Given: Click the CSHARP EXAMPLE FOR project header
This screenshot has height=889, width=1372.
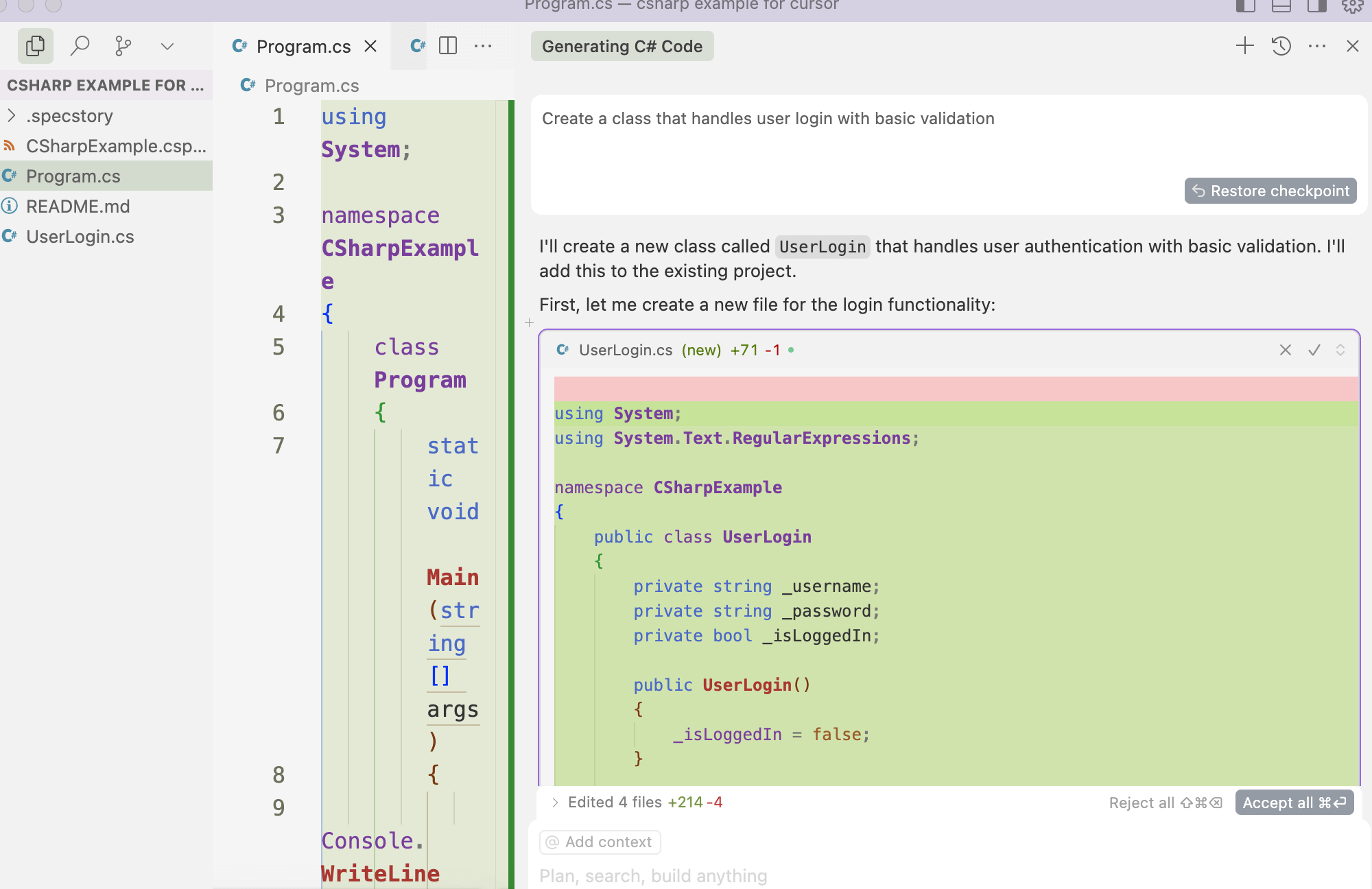Looking at the screenshot, I should (x=106, y=85).
